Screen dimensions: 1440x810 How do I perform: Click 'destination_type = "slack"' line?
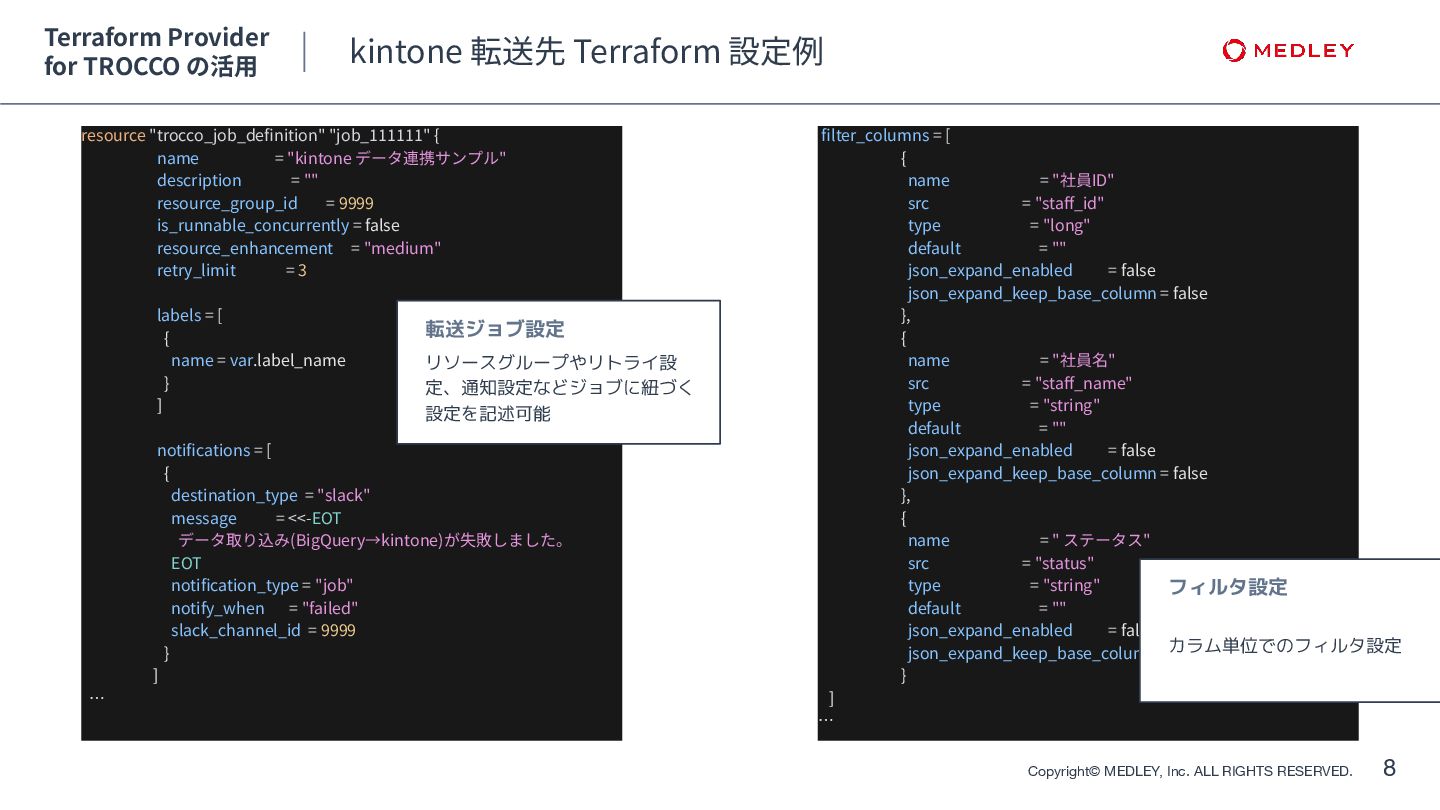pos(271,495)
